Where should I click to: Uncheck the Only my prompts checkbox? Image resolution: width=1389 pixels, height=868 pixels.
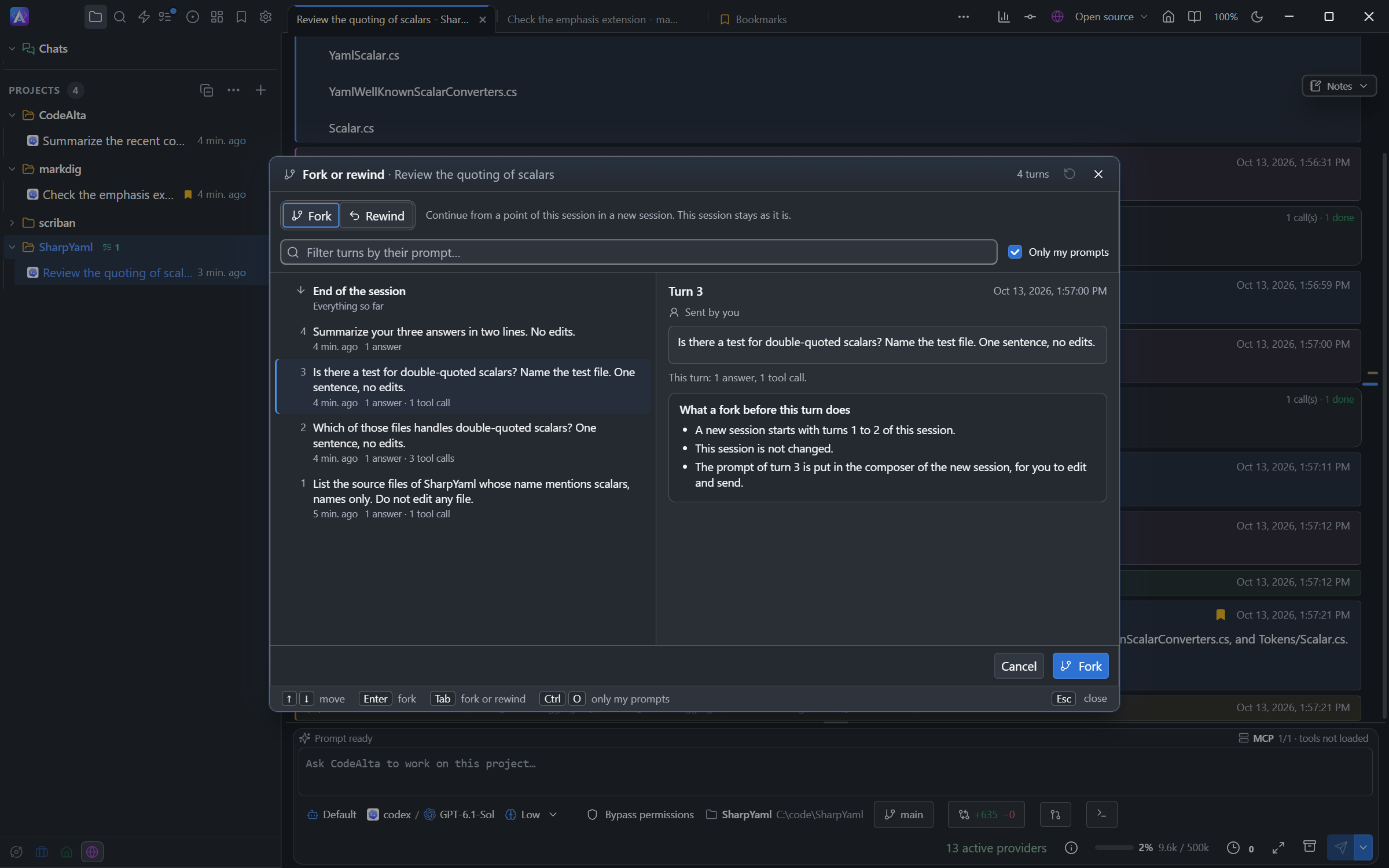pos(1015,252)
